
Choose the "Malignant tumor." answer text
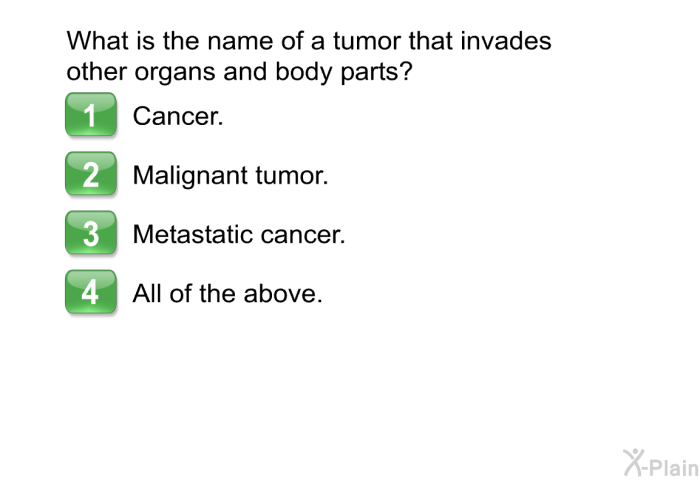click(230, 176)
